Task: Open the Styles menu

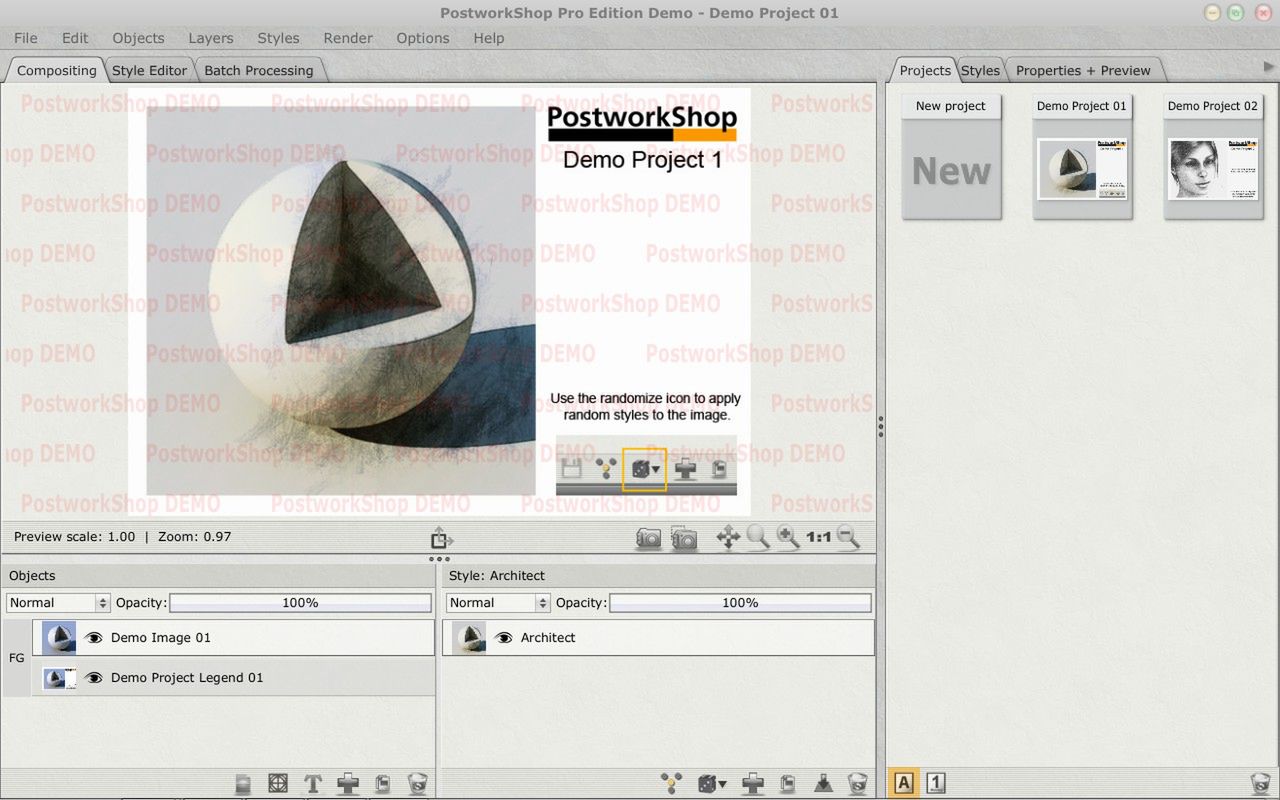Action: tap(278, 38)
